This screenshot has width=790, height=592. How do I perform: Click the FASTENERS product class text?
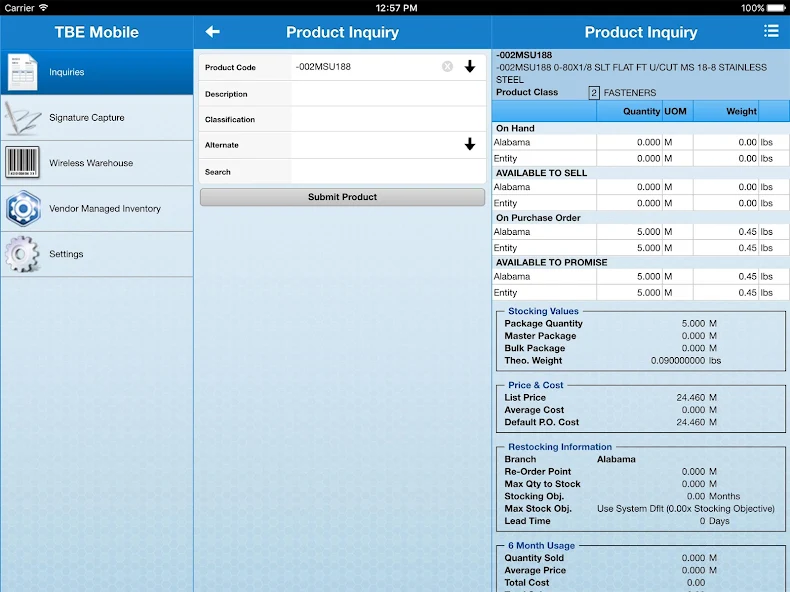630,93
